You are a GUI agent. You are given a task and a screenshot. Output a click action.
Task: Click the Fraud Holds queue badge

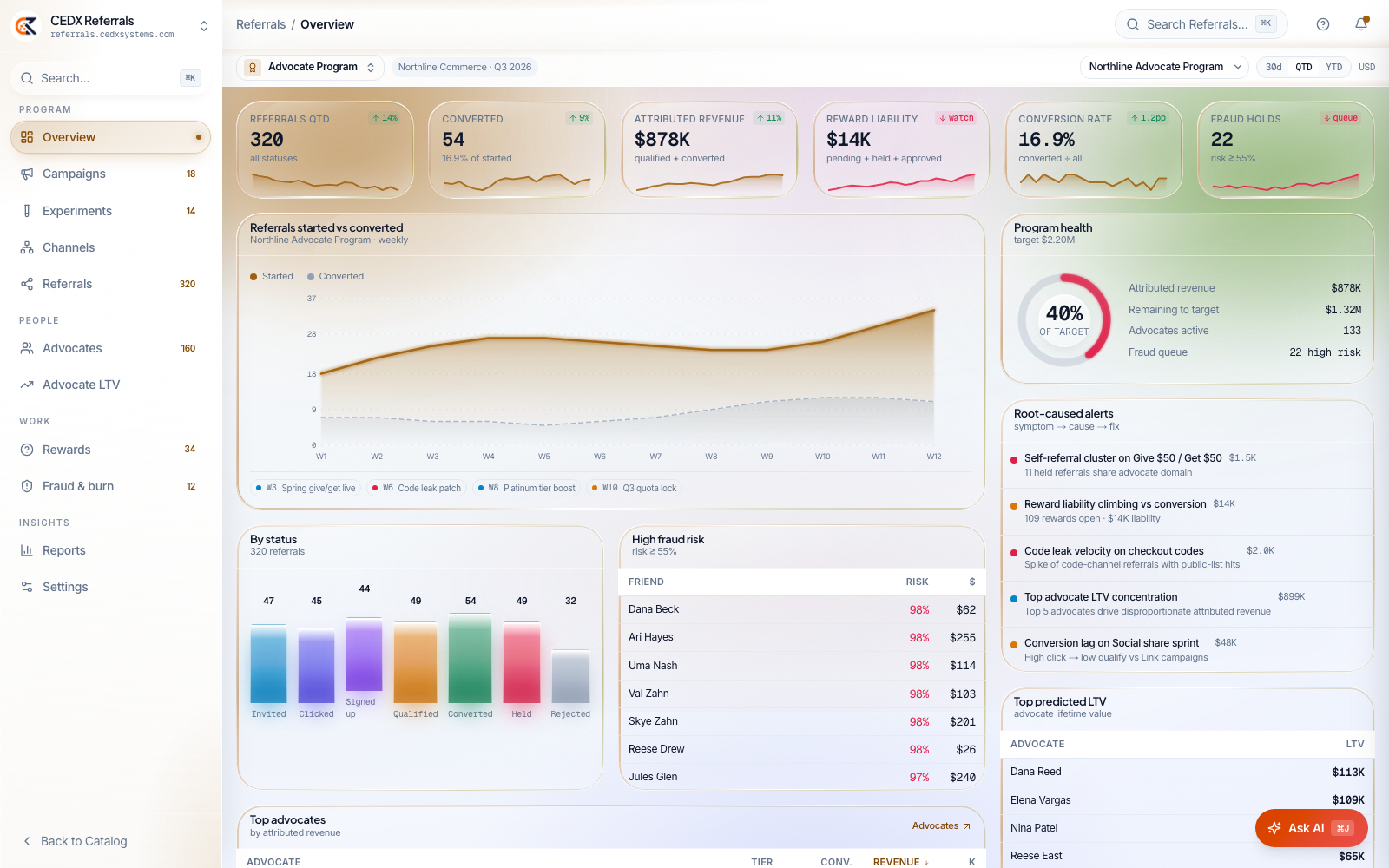click(x=1340, y=118)
